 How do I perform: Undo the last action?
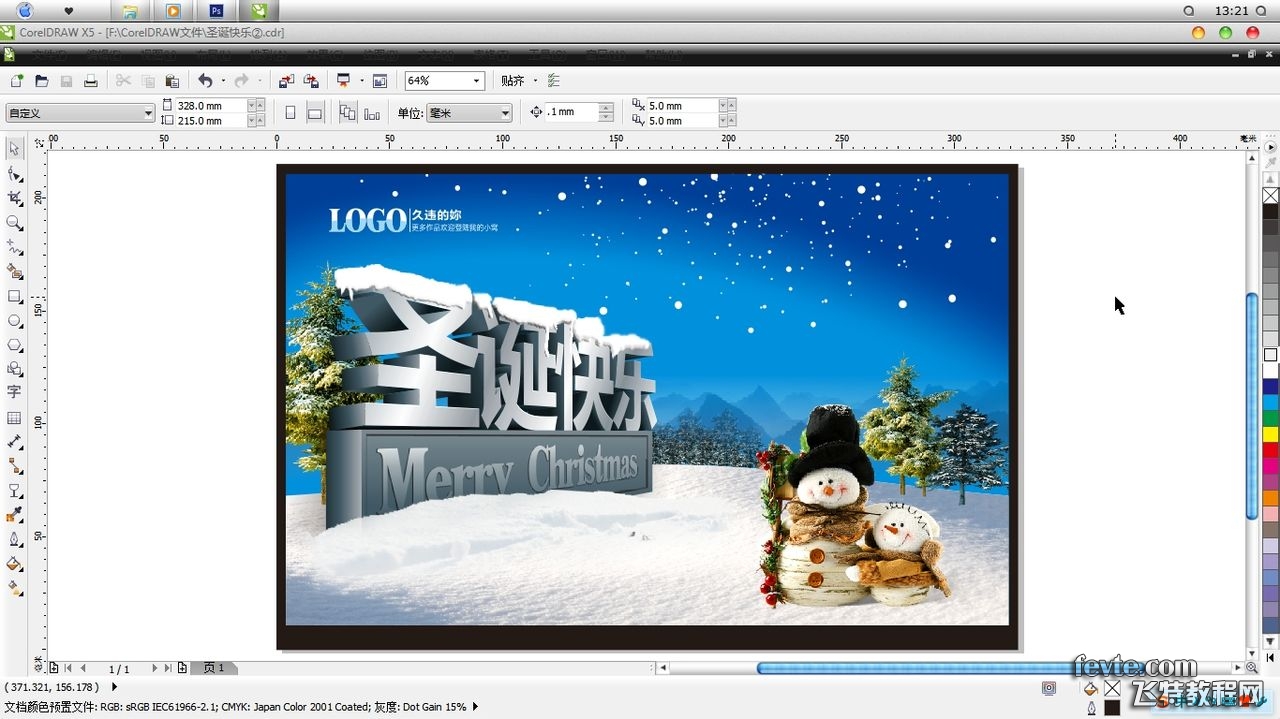click(204, 80)
